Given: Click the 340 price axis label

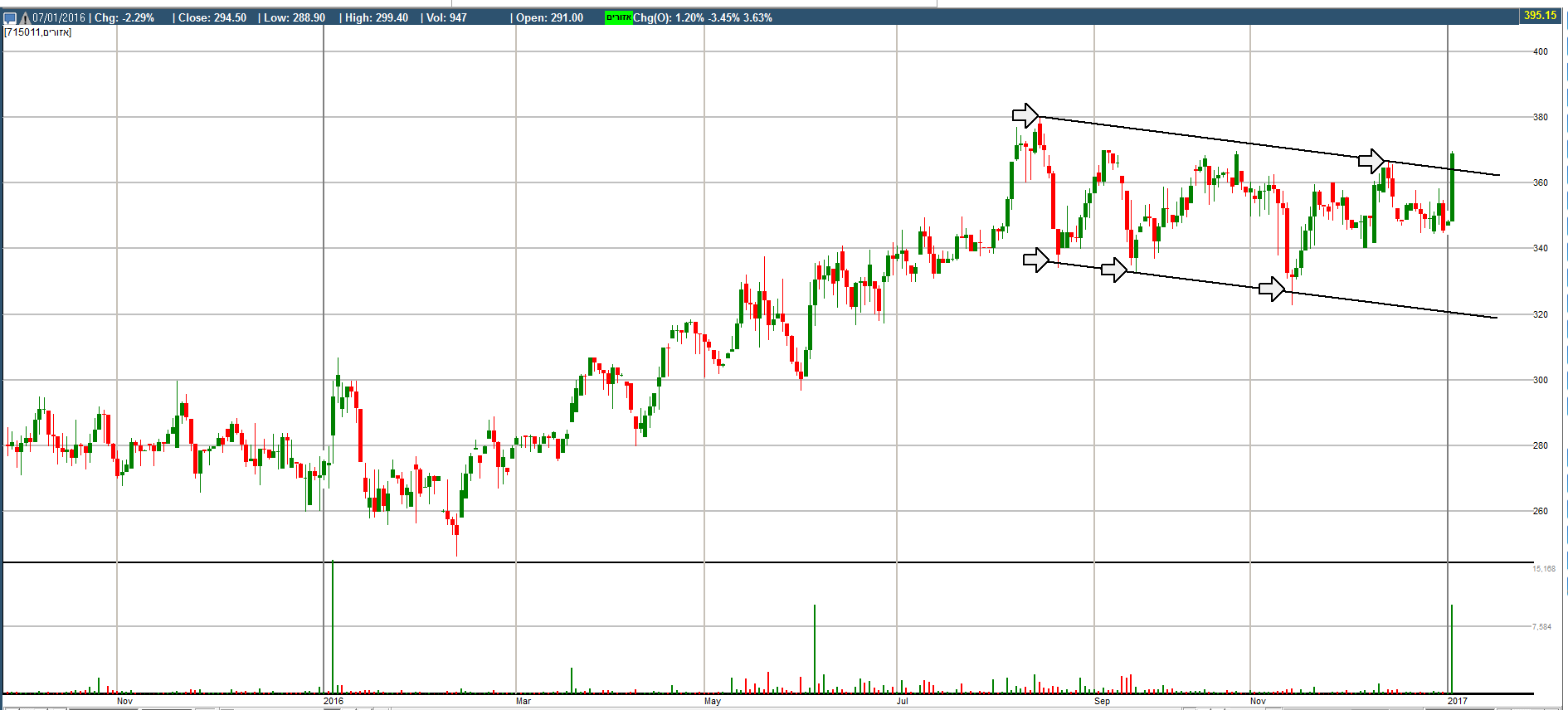Looking at the screenshot, I should click(1541, 248).
